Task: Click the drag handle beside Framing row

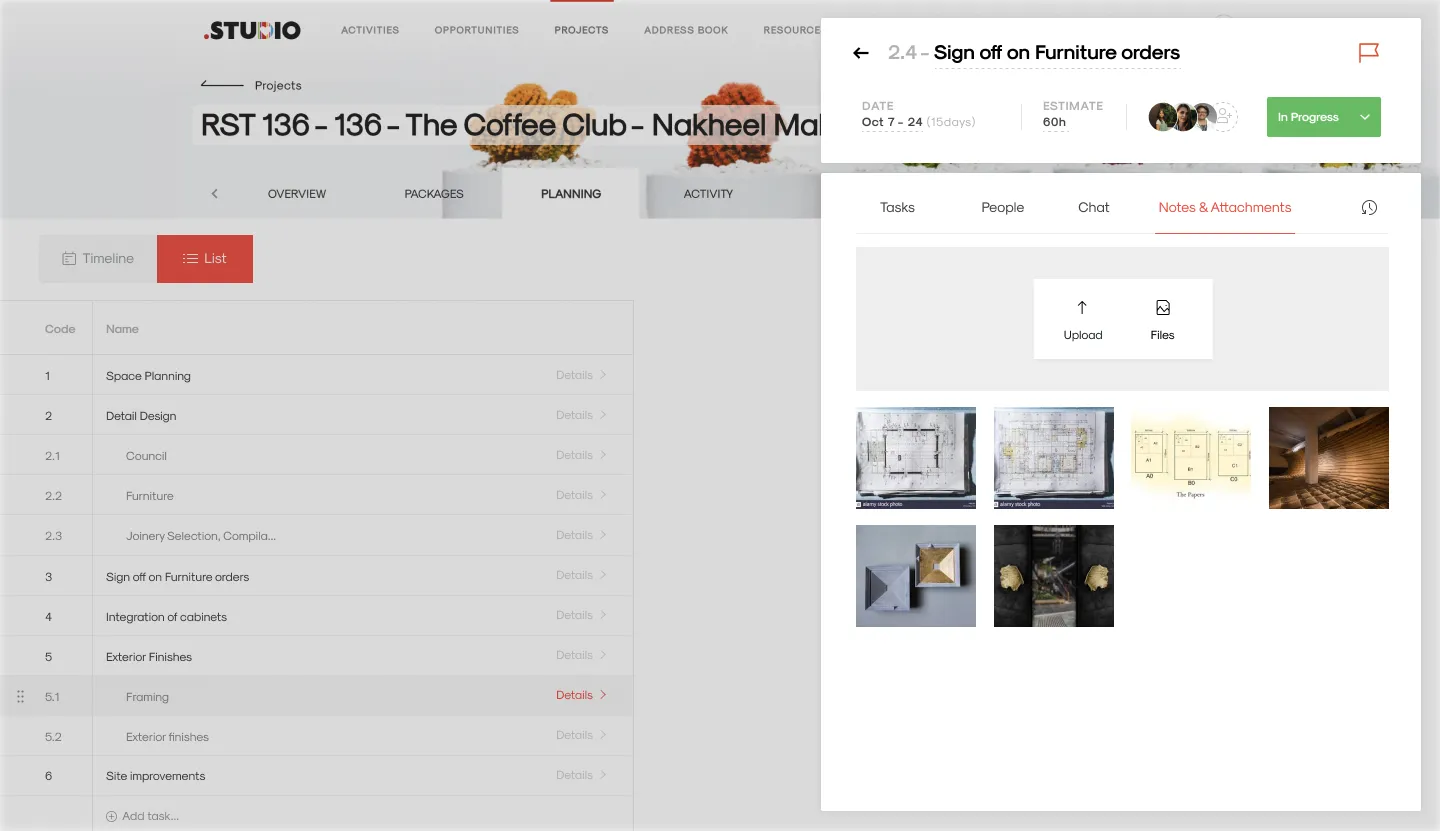Action: tap(20, 697)
